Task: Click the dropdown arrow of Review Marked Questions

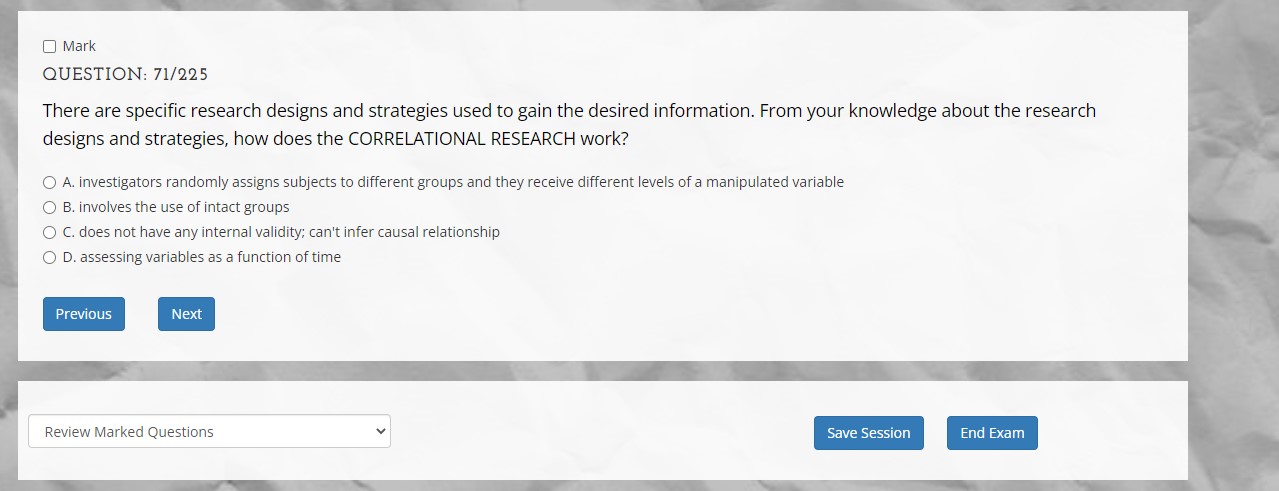Action: pyautogui.click(x=379, y=431)
